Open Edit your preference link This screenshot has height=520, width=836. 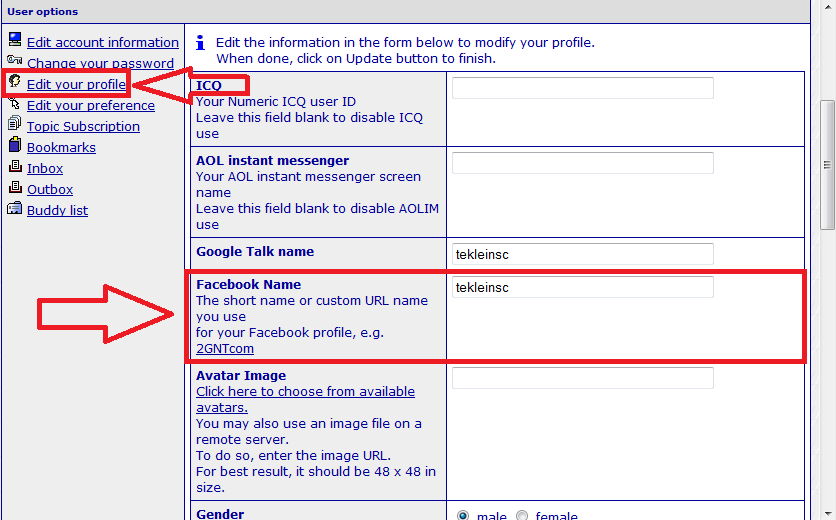click(x=91, y=106)
